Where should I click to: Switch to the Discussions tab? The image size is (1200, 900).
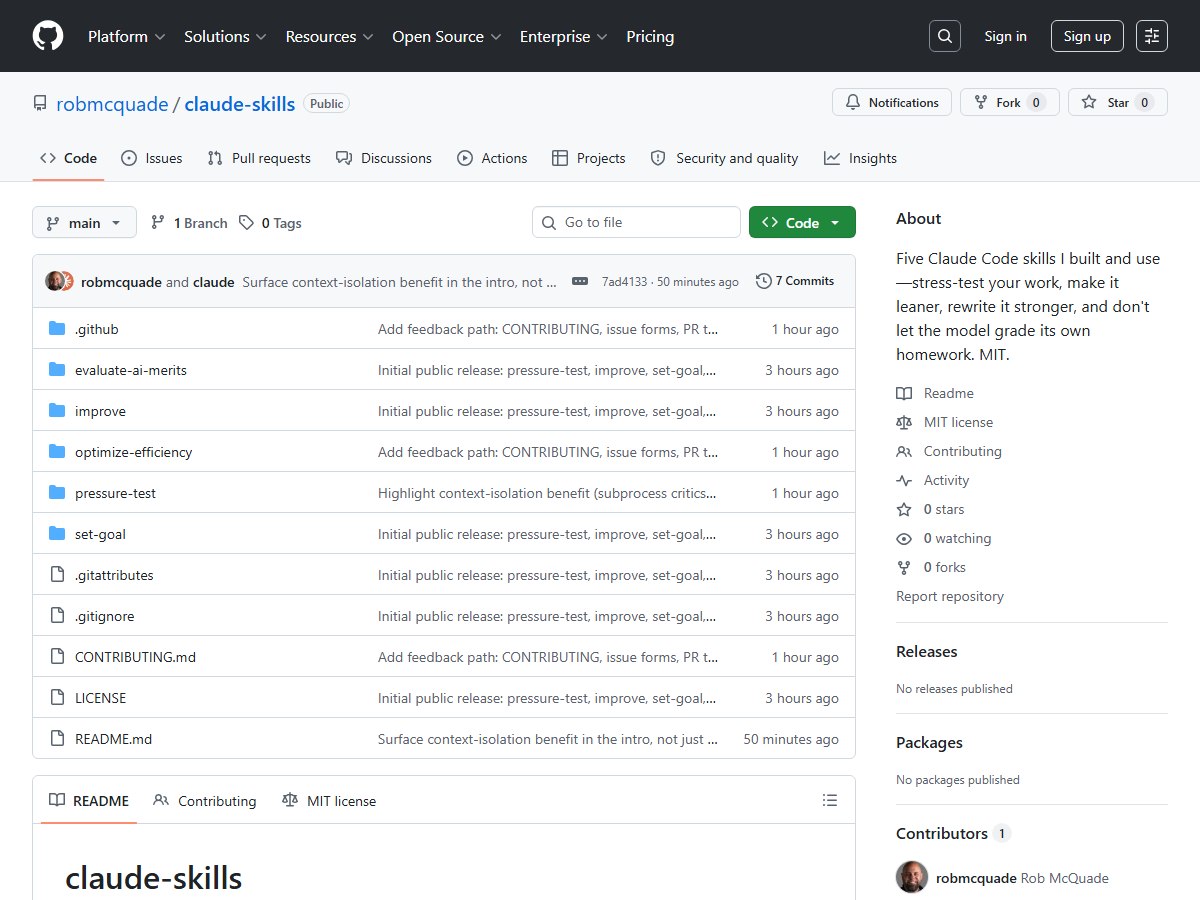click(384, 158)
